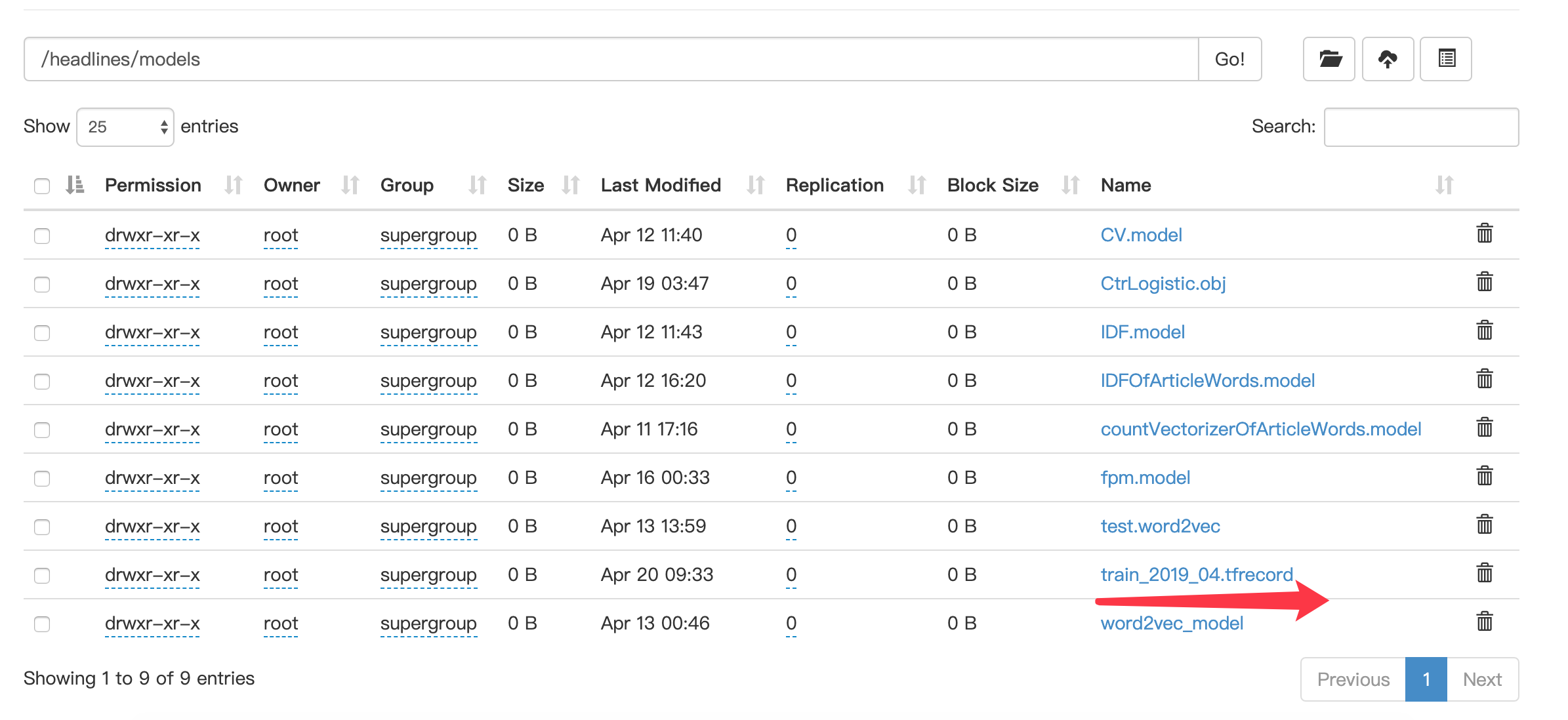This screenshot has width=1568, height=720.
Task: Check the box for CtrLogistic.obj row
Action: pyautogui.click(x=42, y=285)
